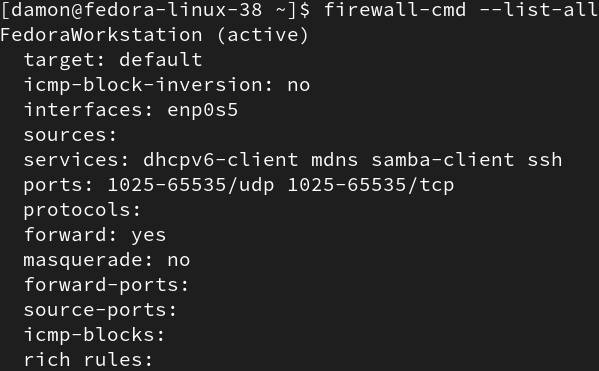The width and height of the screenshot is (599, 371).
Task: Click the 1025-65535/tcp port range
Action: pyautogui.click(x=371, y=185)
